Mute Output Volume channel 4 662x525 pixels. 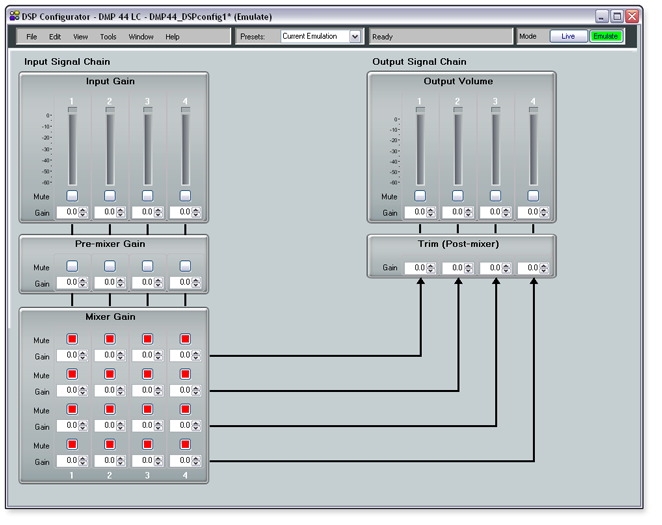(x=533, y=196)
